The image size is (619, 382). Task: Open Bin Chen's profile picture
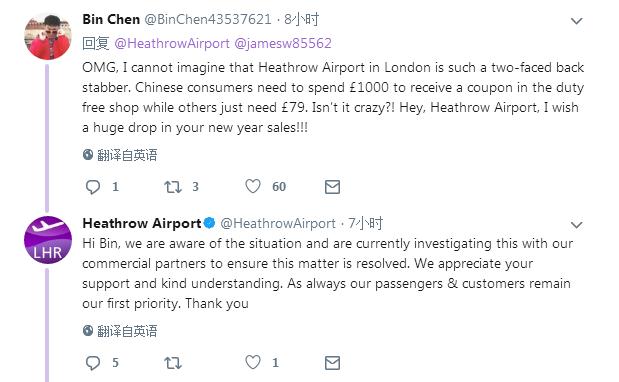tap(48, 36)
